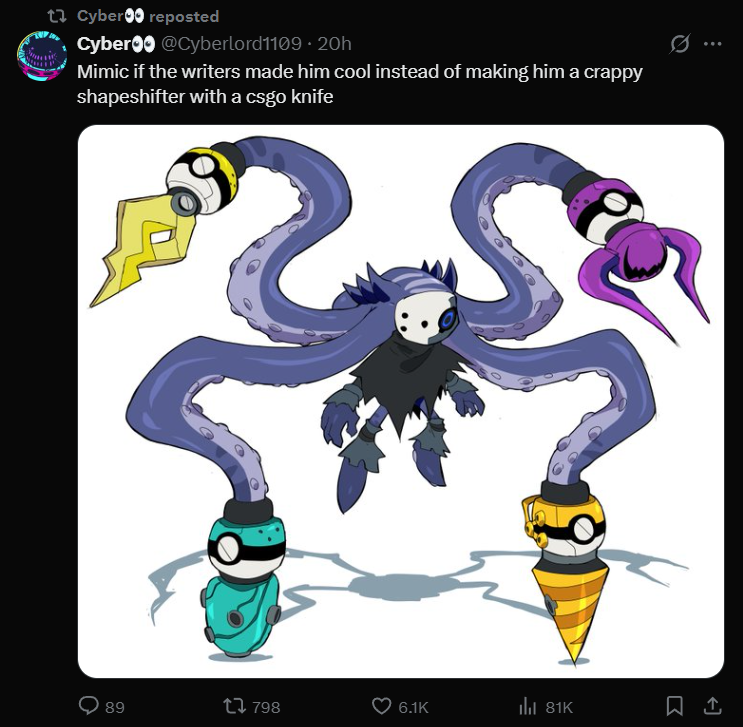Click the bold Cyber display name
The width and height of the screenshot is (743, 727).
(116, 44)
